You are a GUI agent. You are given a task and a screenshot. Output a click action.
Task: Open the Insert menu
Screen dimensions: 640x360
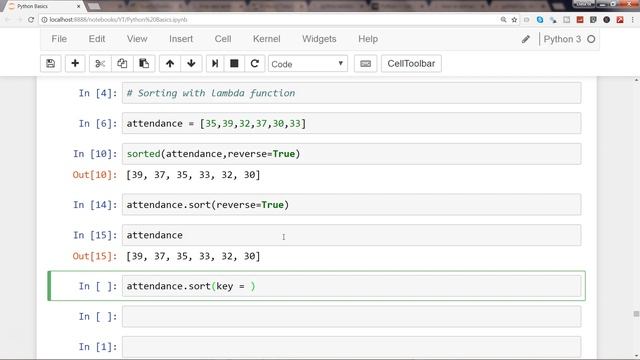tap(181, 39)
